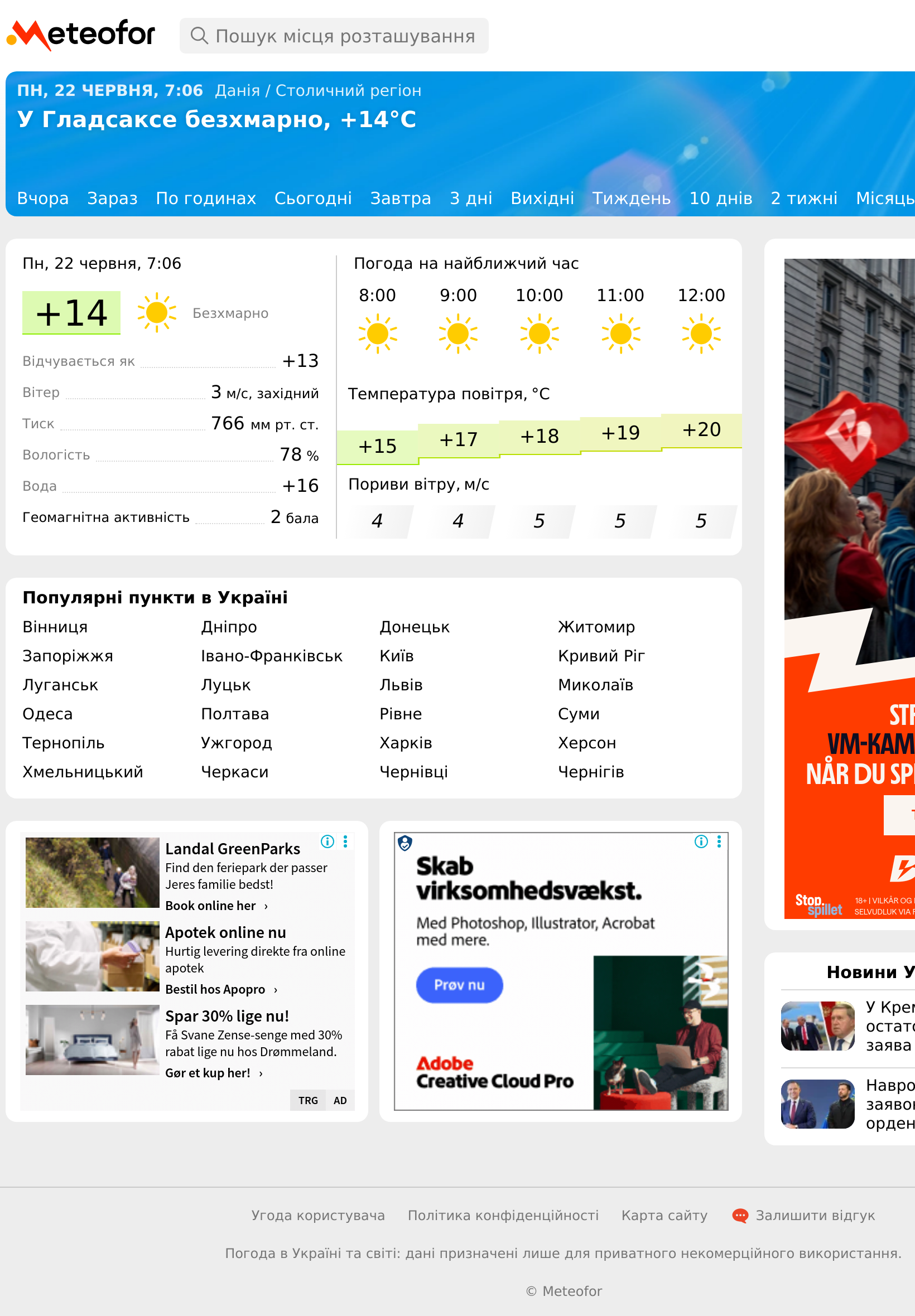This screenshot has height=1316, width=915.
Task: Click the Meteofor logo
Action: [x=81, y=35]
